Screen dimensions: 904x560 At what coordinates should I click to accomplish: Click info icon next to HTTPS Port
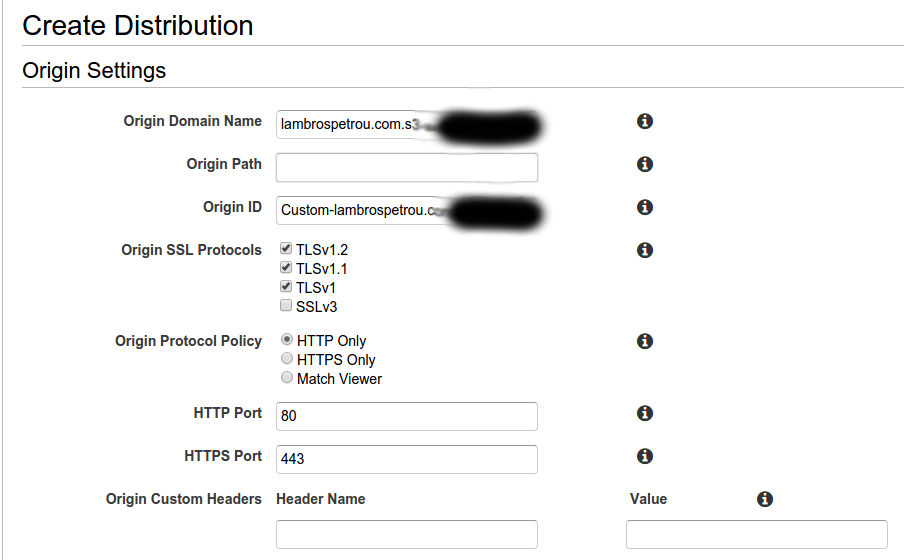pos(645,456)
